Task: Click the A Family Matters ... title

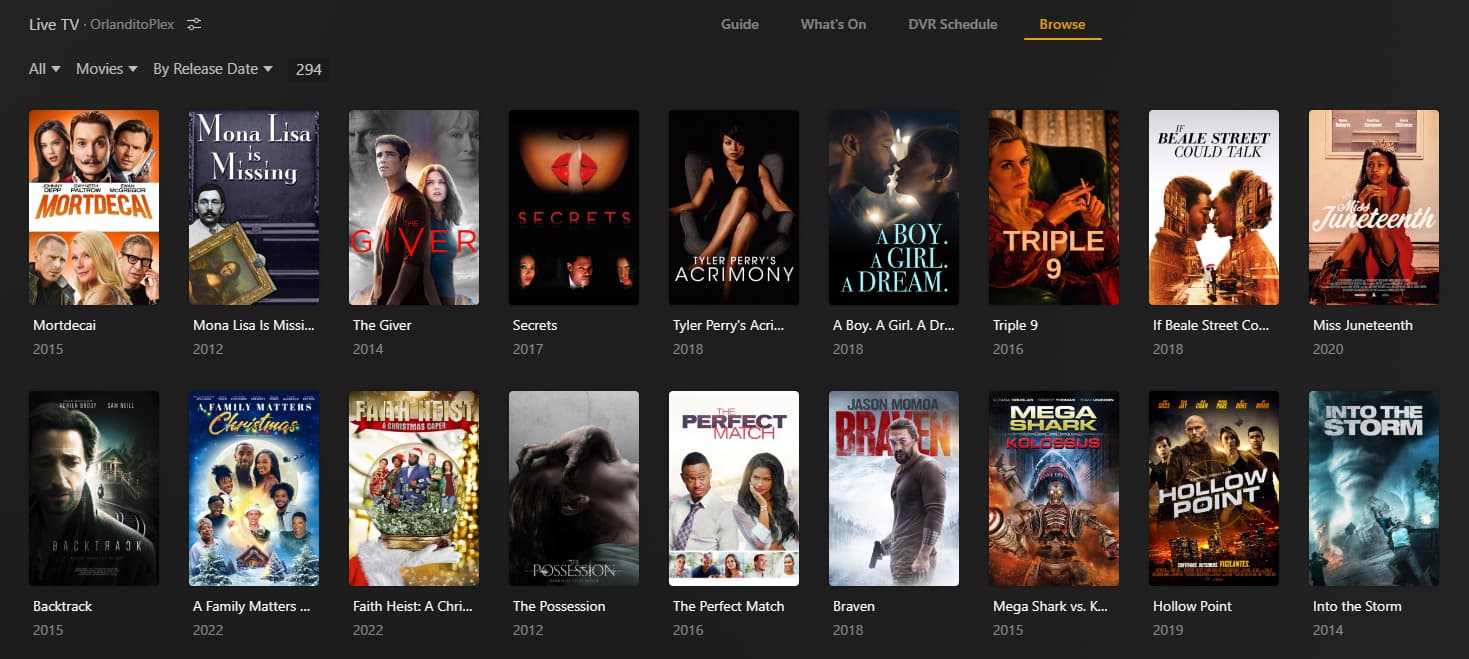Action: tap(251, 606)
